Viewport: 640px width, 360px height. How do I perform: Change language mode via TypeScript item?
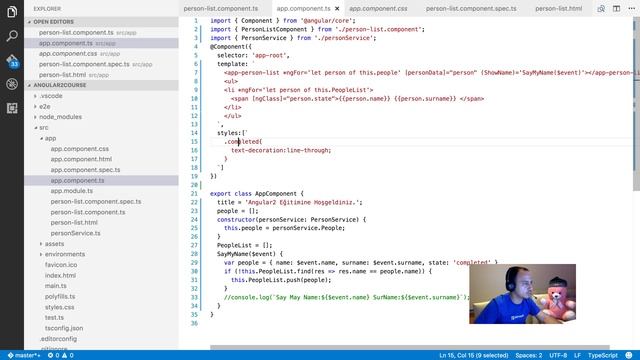pyautogui.click(x=602, y=355)
